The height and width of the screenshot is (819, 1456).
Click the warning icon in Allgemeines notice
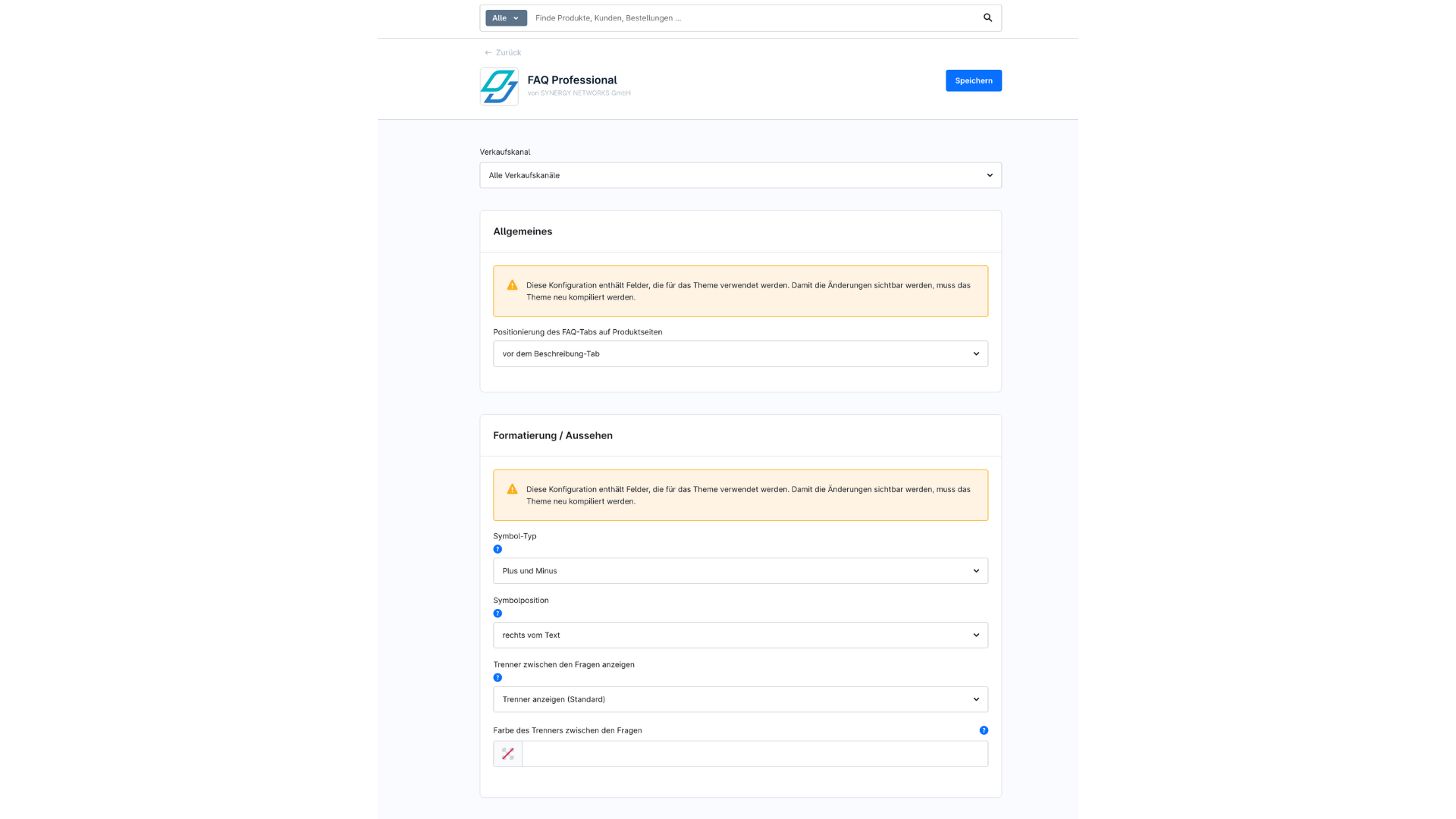pyautogui.click(x=513, y=285)
